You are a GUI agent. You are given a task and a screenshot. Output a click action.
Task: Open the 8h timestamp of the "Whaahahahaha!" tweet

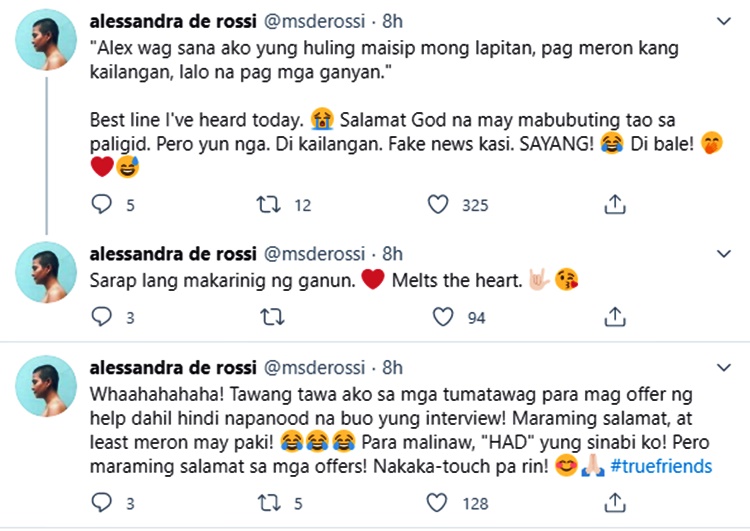pyautogui.click(x=392, y=367)
